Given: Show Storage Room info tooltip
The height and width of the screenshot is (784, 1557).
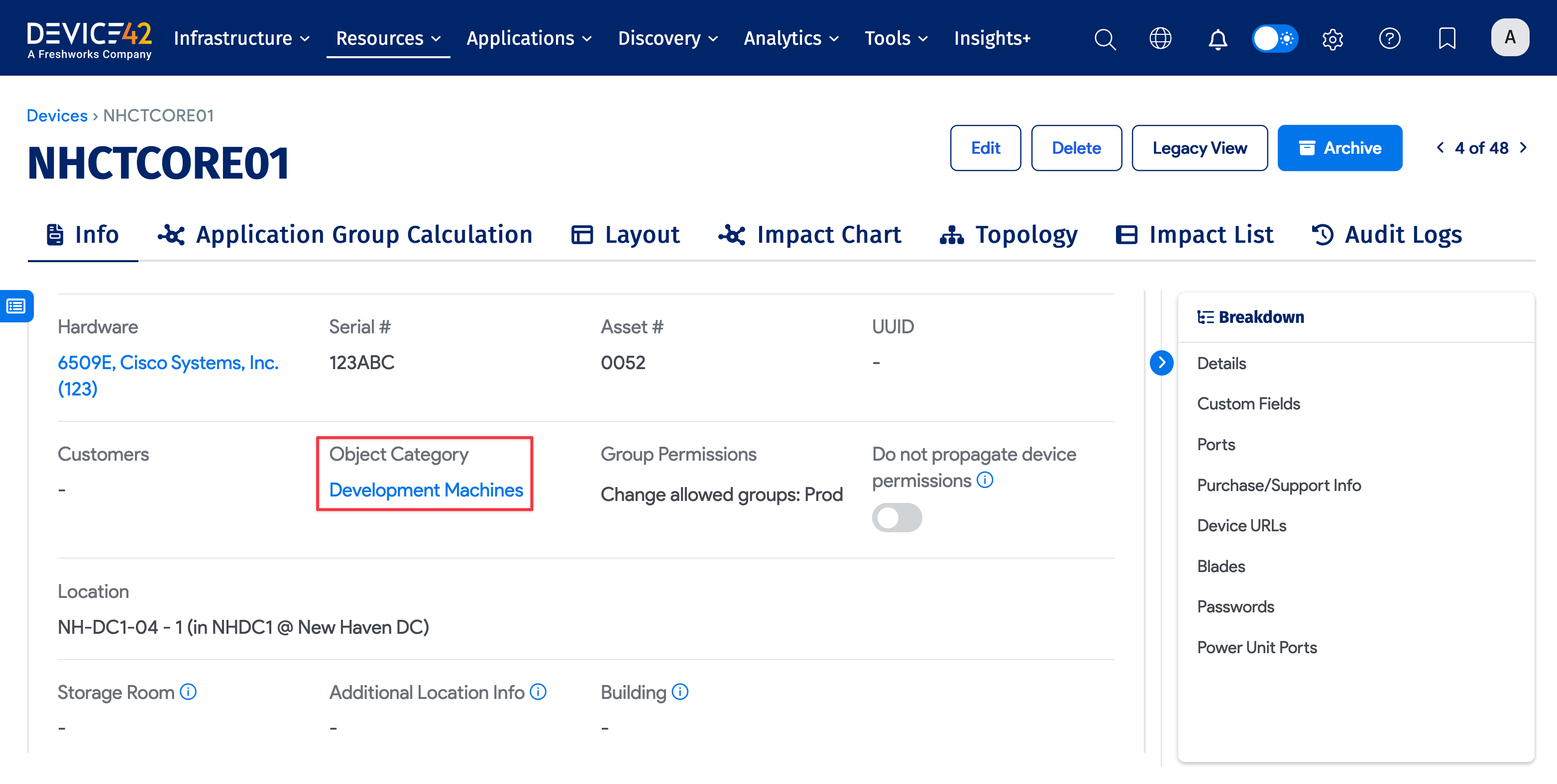Looking at the screenshot, I should point(188,692).
